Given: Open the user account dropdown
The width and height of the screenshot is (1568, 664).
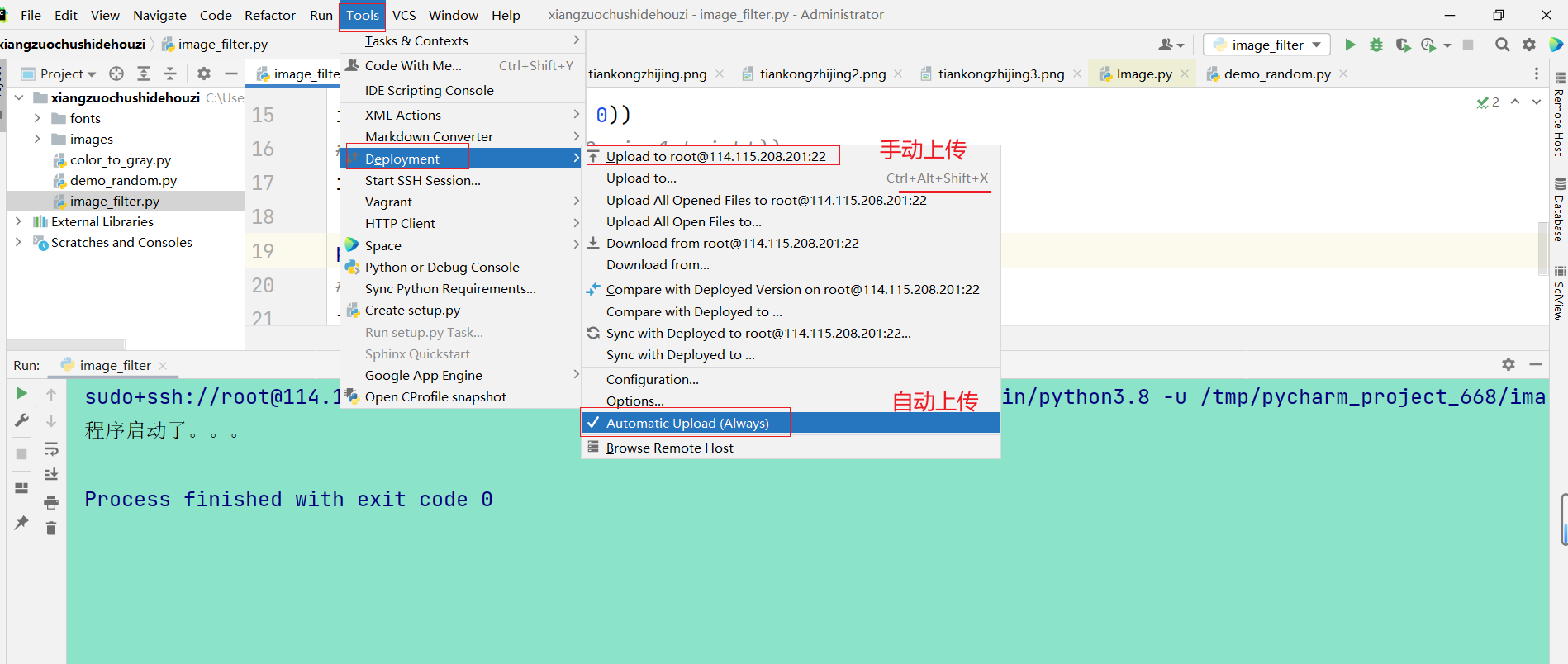Looking at the screenshot, I should click(1171, 45).
